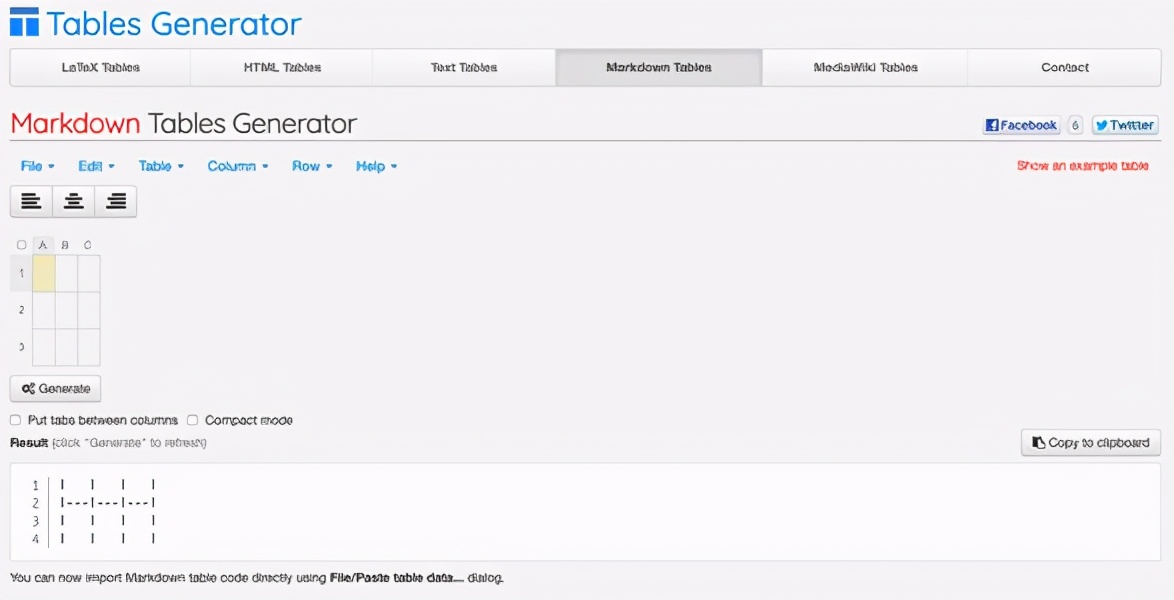Align cell text to the right
This screenshot has height=600, width=1174.
116,201
